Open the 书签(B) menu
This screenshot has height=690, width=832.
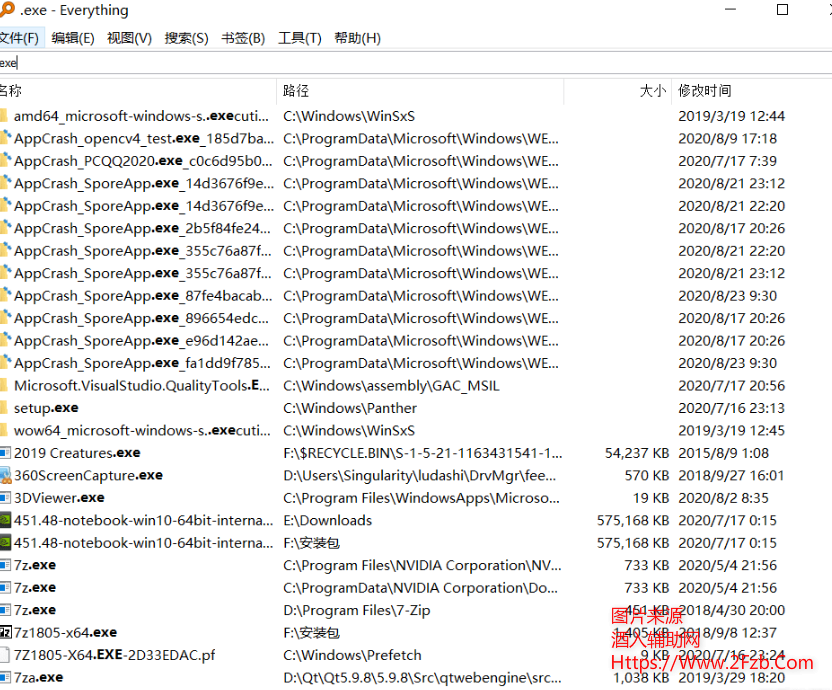pyautogui.click(x=243, y=38)
